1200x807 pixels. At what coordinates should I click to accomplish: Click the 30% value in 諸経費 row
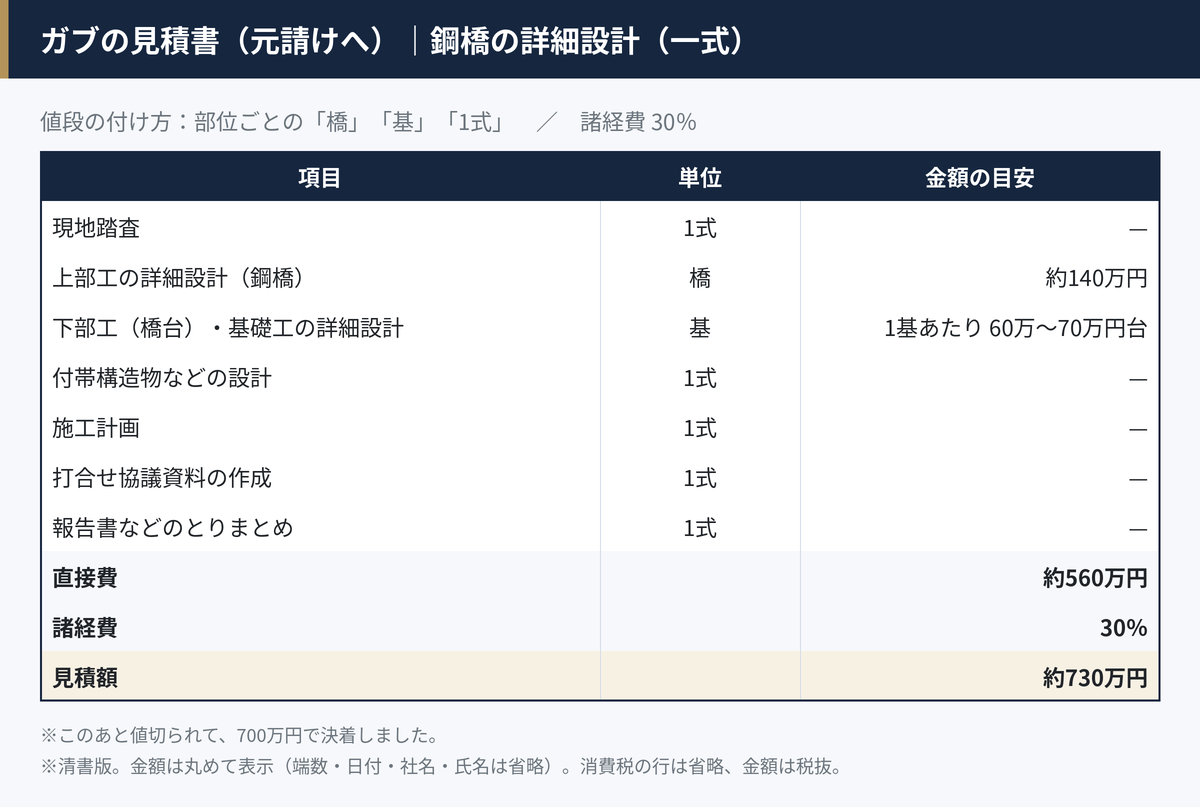(x=1123, y=628)
